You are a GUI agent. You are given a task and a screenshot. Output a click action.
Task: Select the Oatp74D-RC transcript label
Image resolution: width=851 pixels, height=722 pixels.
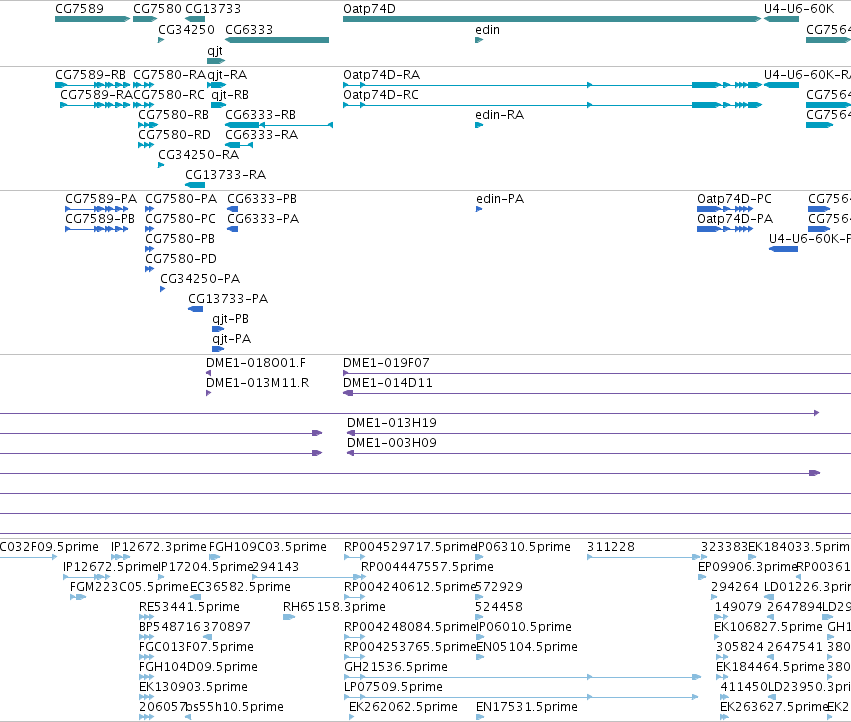pyautogui.click(x=381, y=95)
